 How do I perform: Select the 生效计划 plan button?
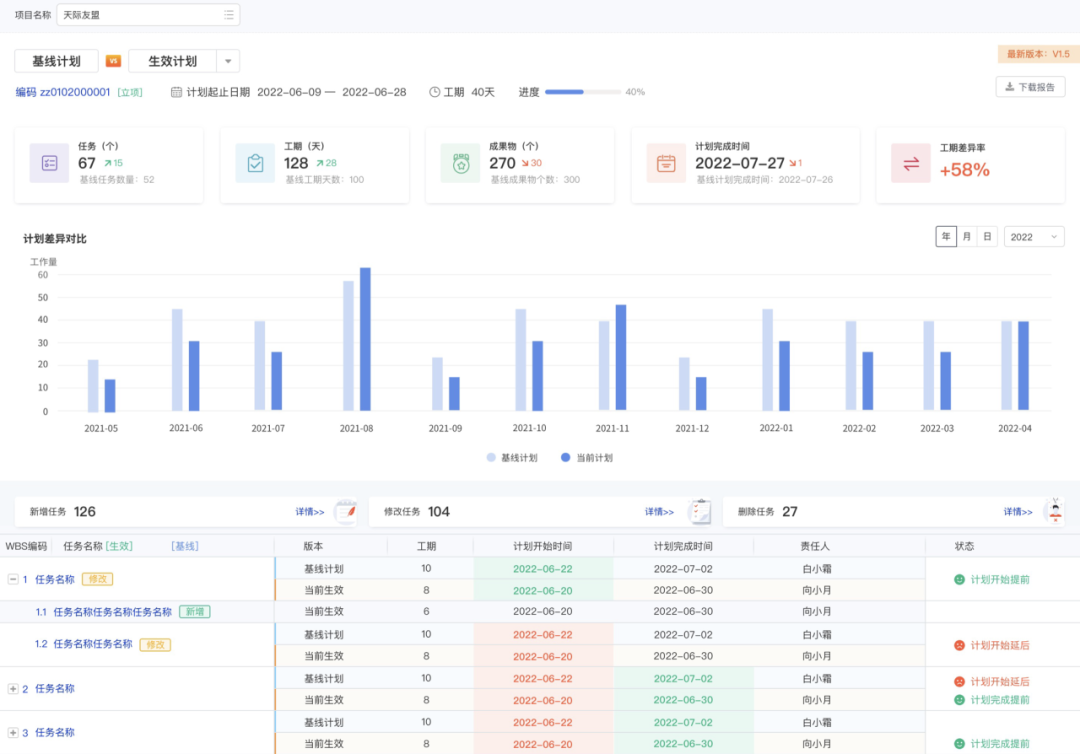tap(173, 61)
